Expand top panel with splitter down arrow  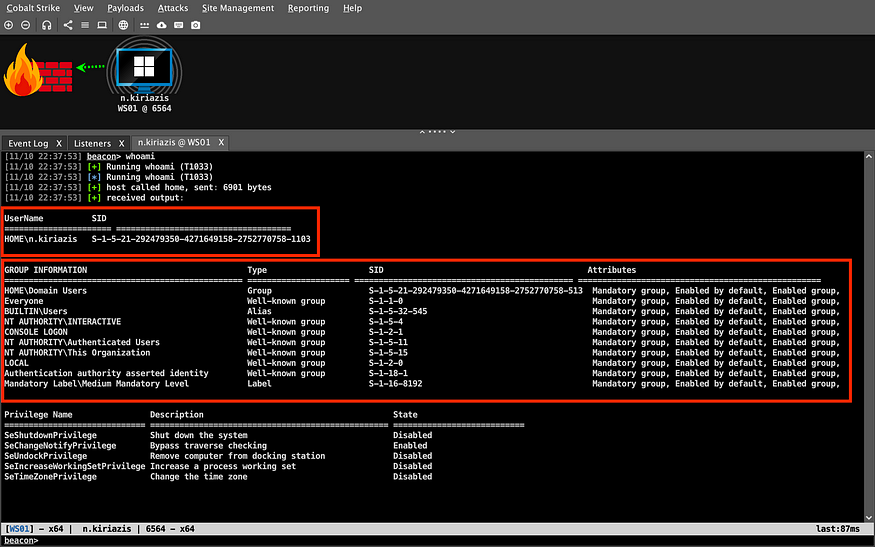click(453, 132)
